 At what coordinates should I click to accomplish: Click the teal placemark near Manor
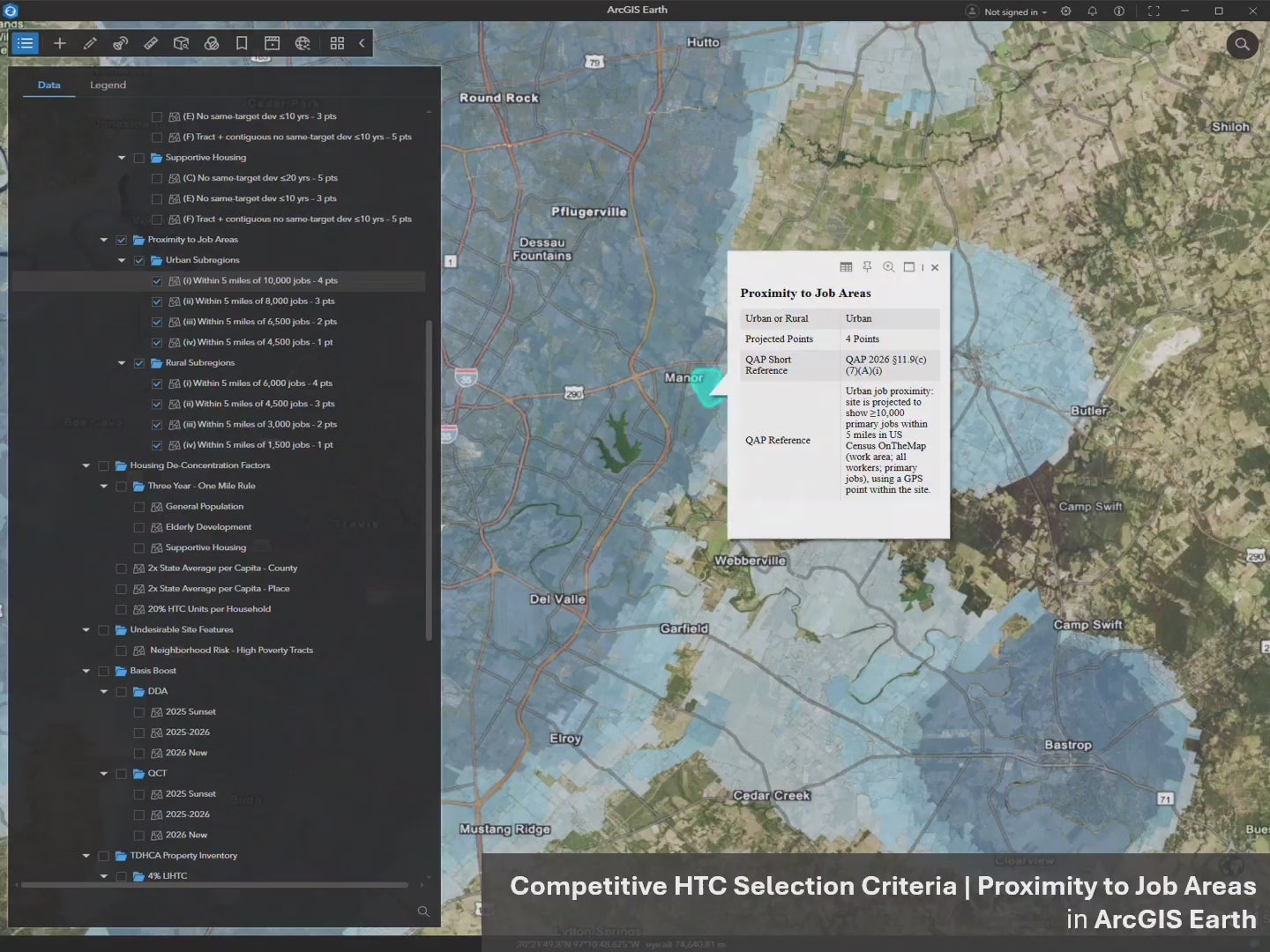[707, 388]
